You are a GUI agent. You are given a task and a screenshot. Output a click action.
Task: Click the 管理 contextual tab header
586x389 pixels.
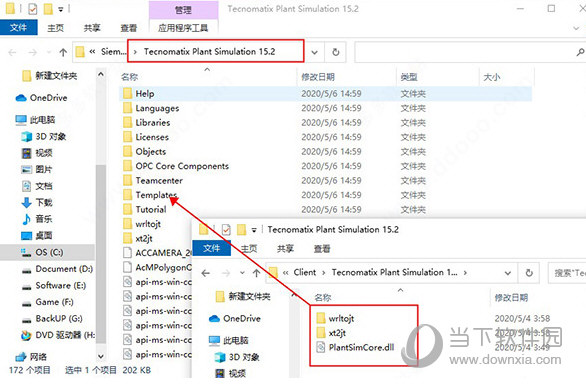[x=183, y=10]
